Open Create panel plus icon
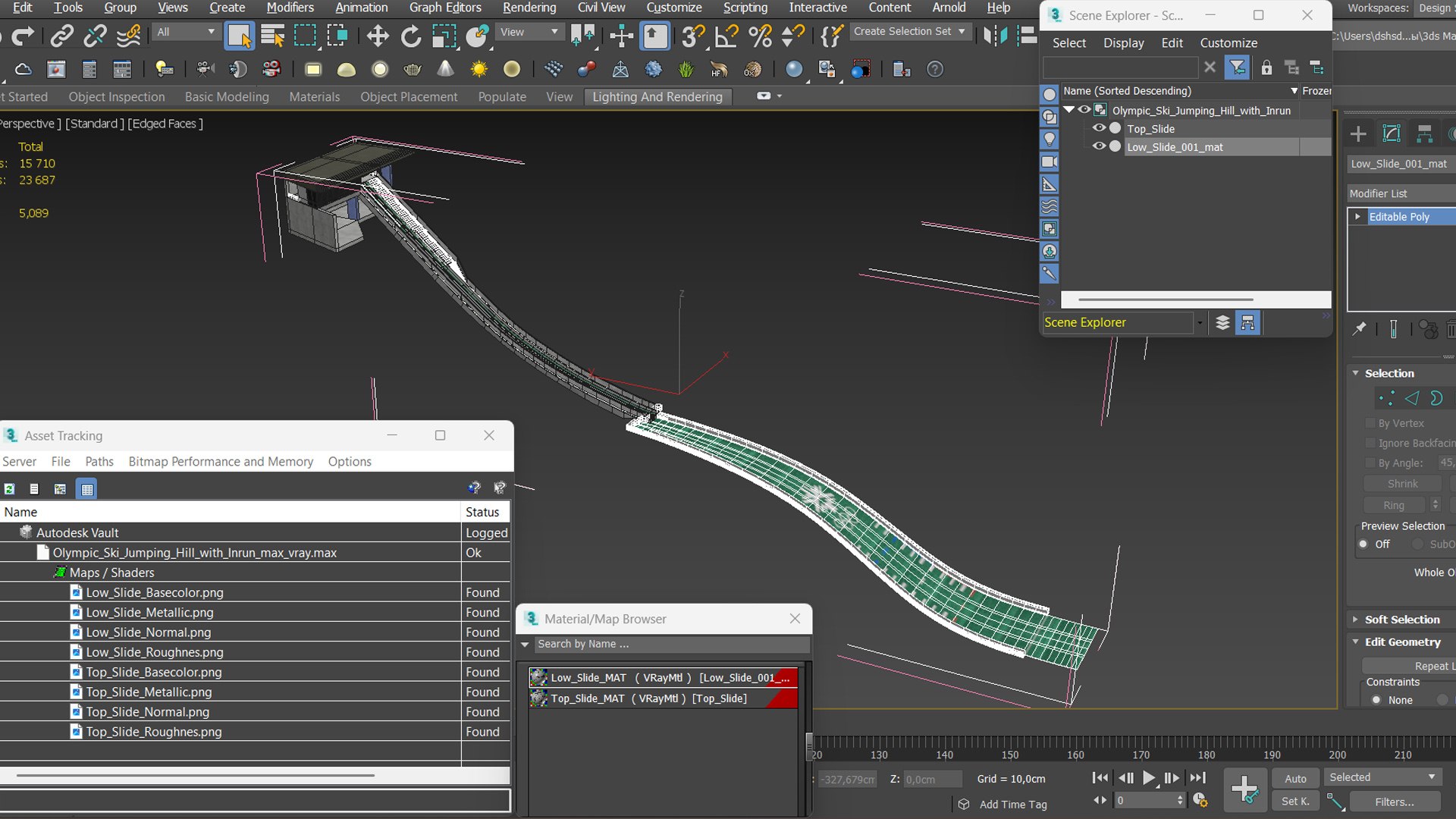Screen dimensions: 1456x819 (x=1358, y=135)
